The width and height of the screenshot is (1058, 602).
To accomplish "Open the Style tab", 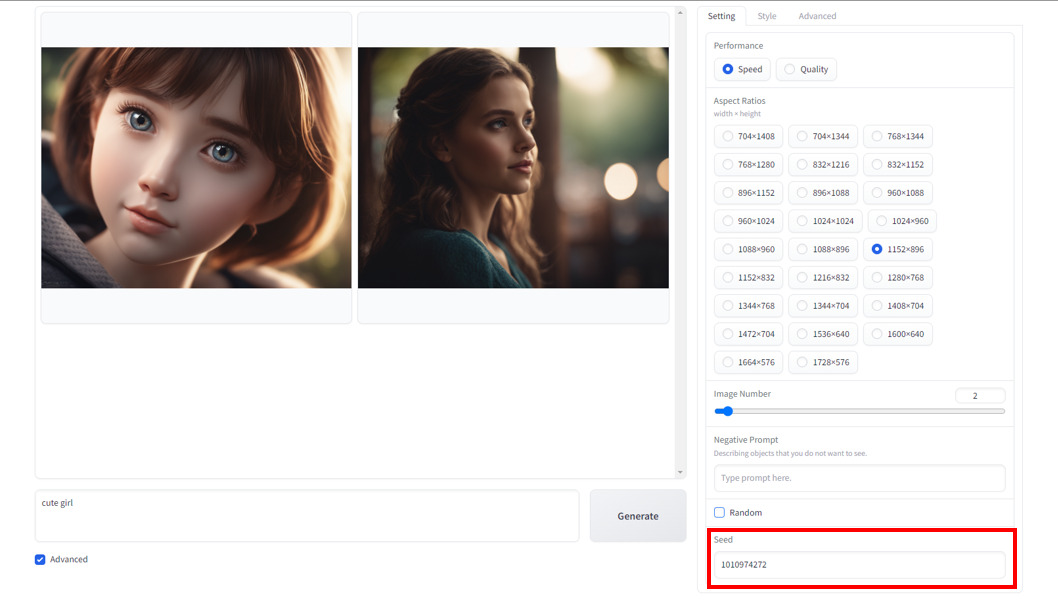I will point(767,16).
